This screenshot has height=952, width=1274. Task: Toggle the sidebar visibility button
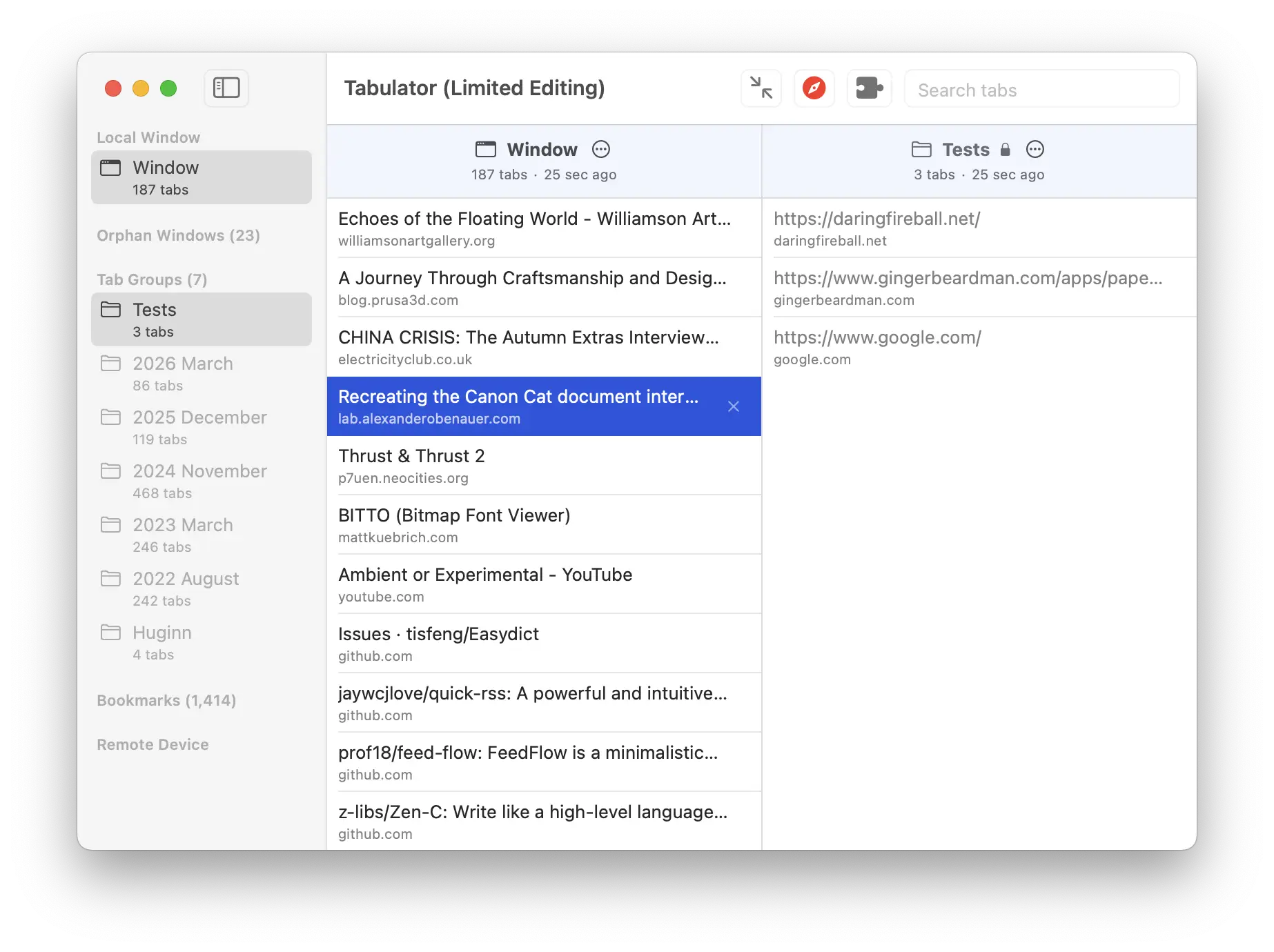point(226,88)
